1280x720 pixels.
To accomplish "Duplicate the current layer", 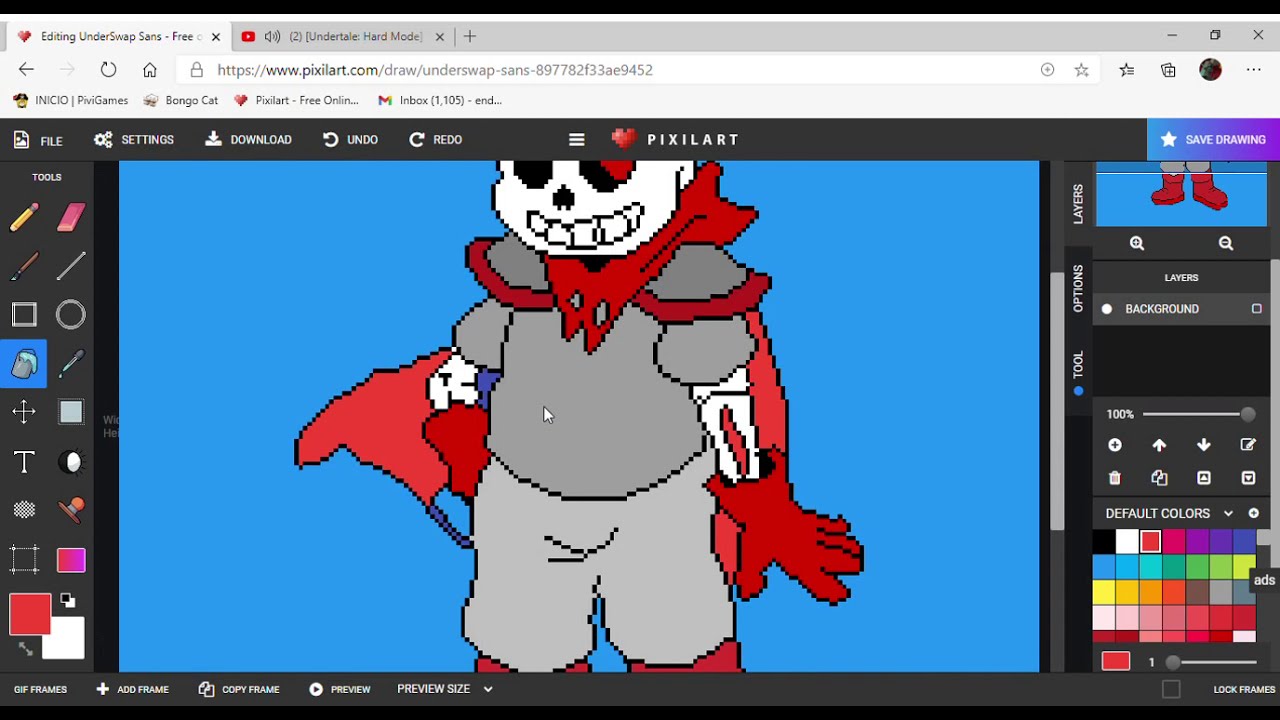I will pos(1159,478).
